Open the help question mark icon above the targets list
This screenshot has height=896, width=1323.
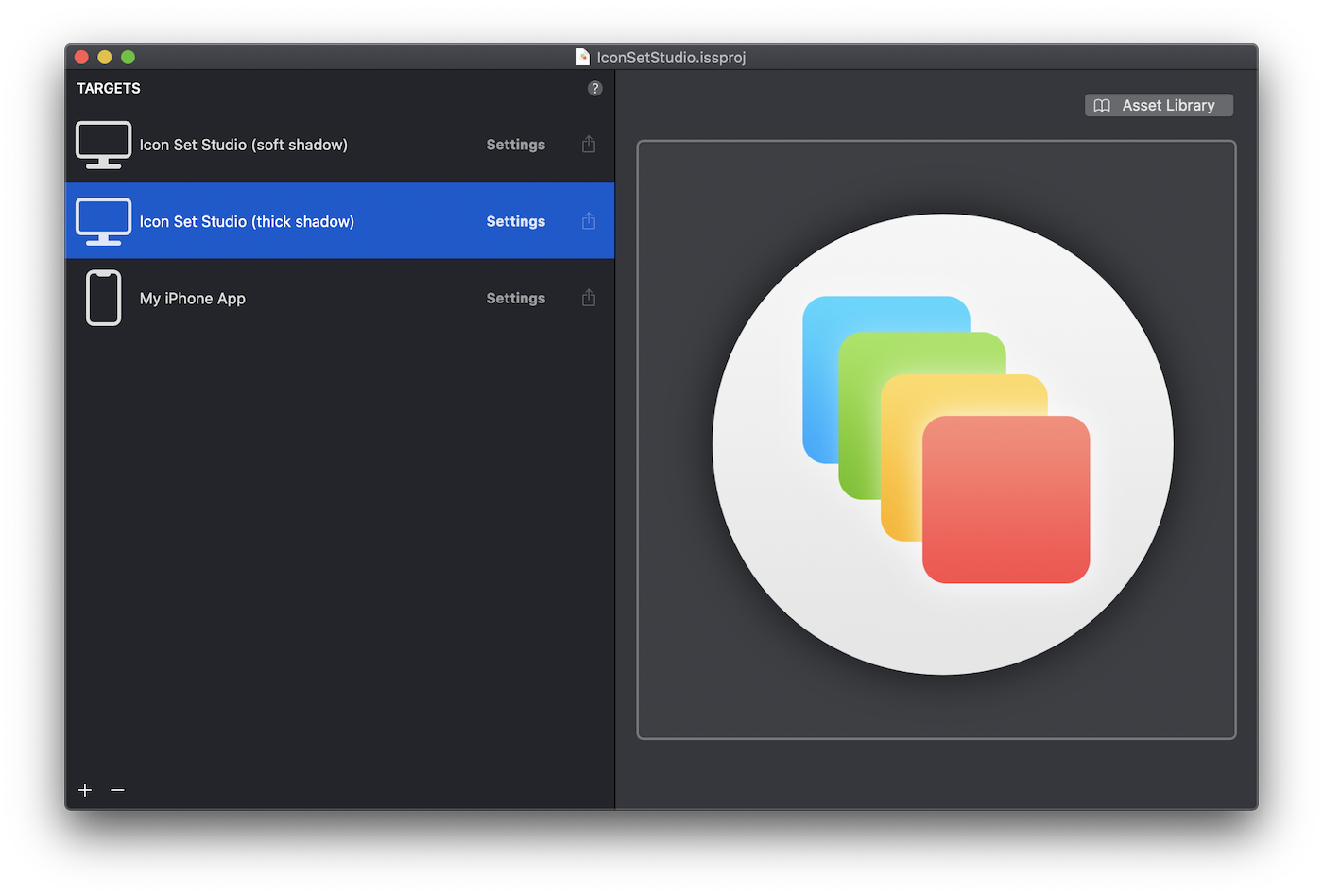594,87
